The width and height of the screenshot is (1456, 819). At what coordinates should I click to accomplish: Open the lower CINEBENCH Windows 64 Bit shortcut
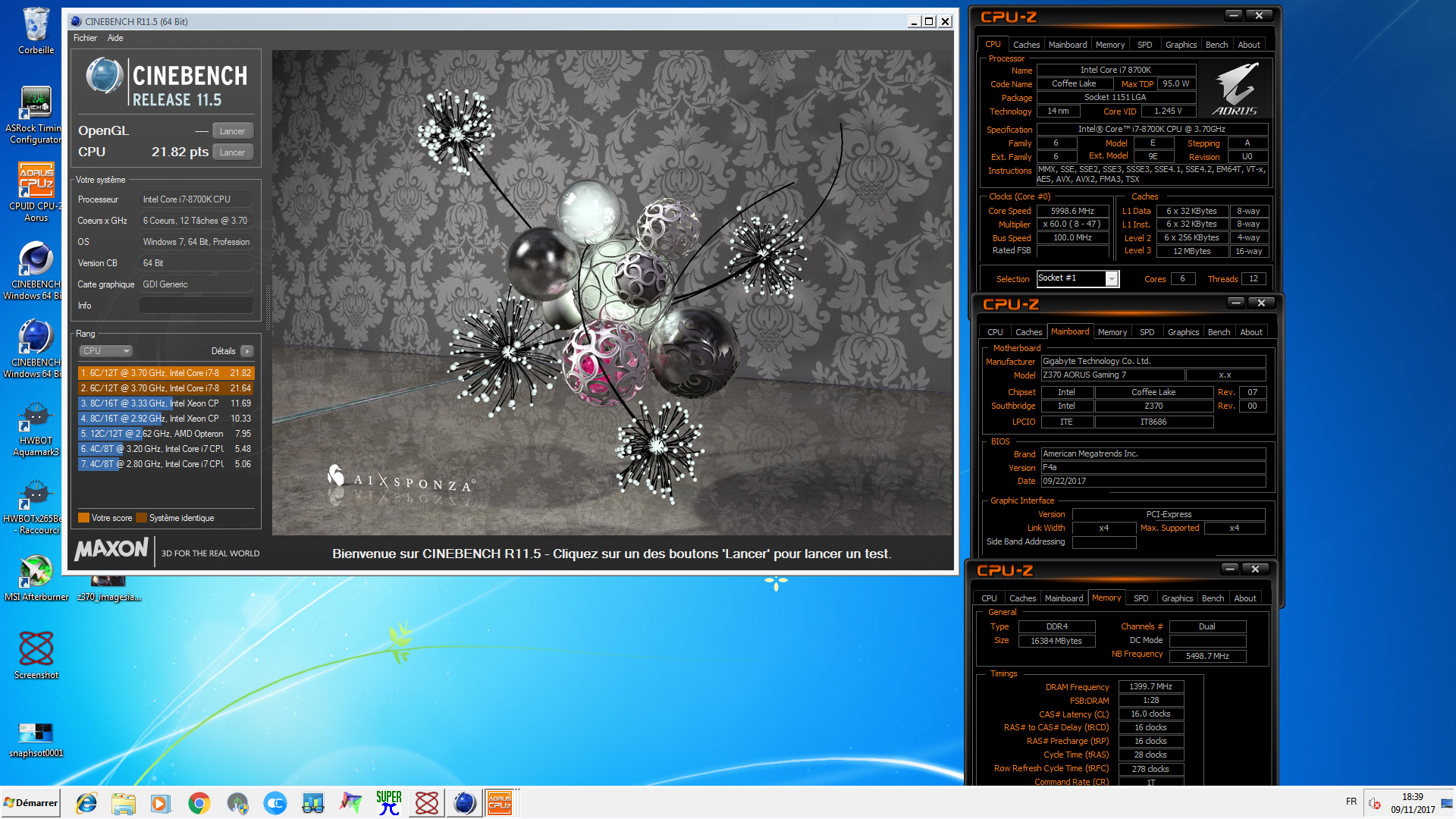pyautogui.click(x=35, y=348)
